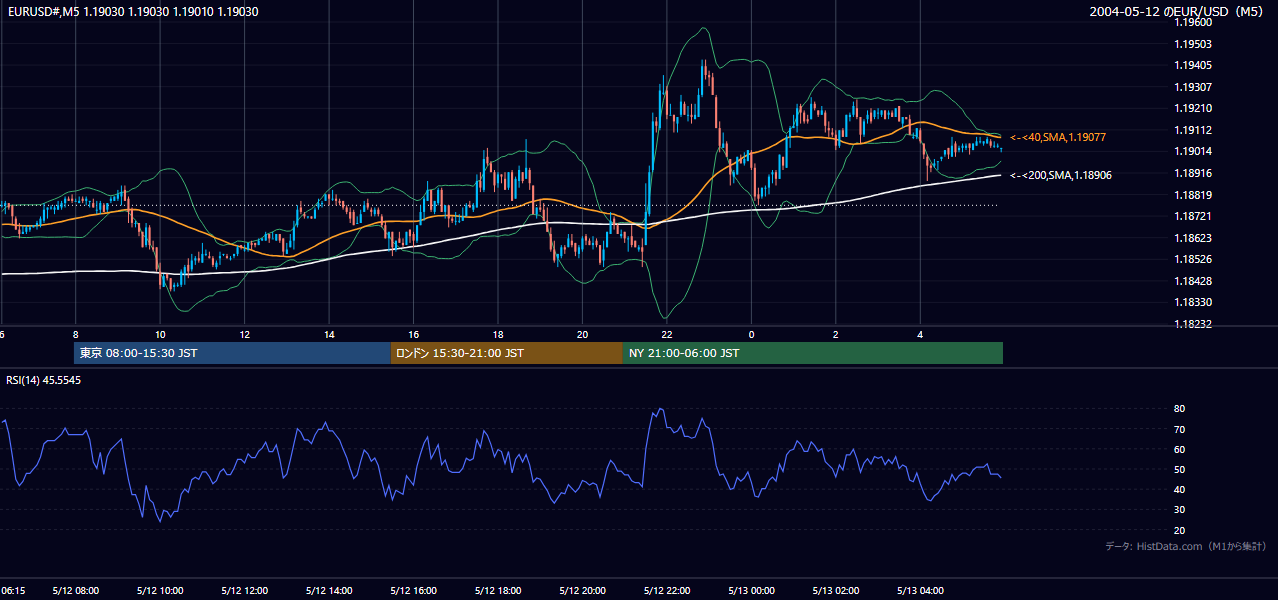The image size is (1278, 600).
Task: Click price axis value 1.18623
Action: coord(1192,238)
